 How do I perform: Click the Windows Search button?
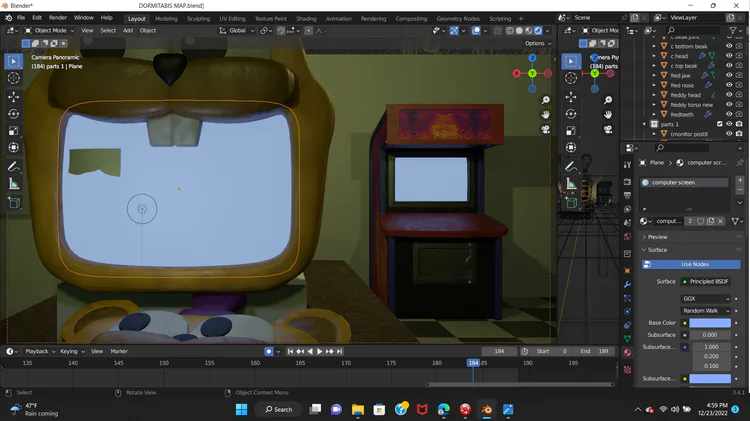tap(279, 410)
